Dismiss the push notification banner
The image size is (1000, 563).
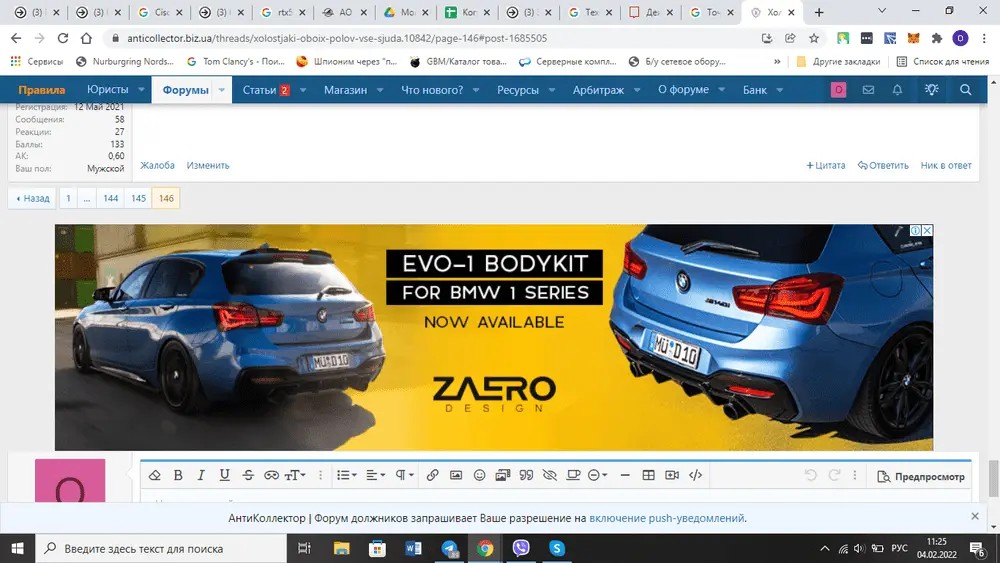tap(975, 517)
